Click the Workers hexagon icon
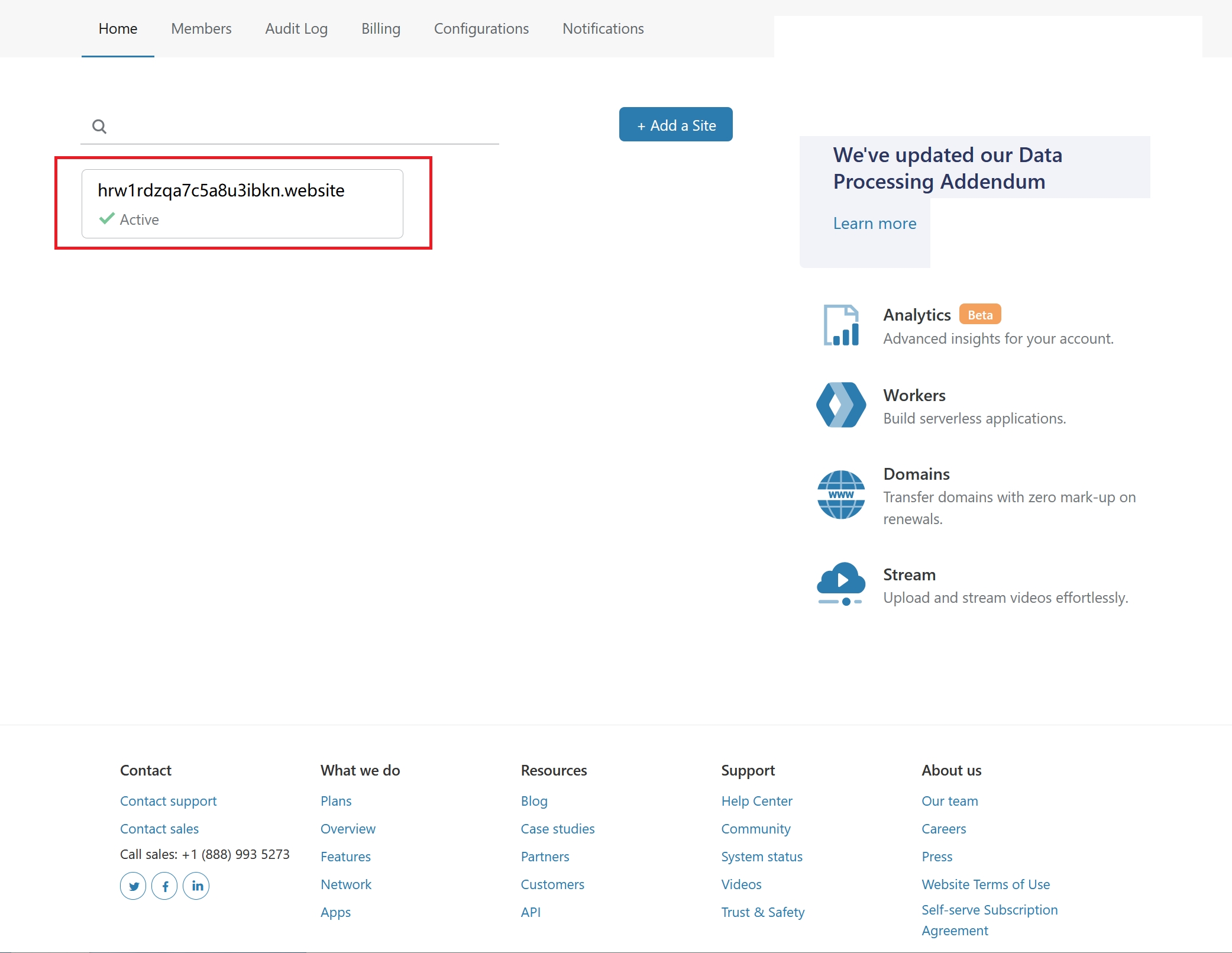This screenshot has height=953, width=1232. (x=840, y=405)
